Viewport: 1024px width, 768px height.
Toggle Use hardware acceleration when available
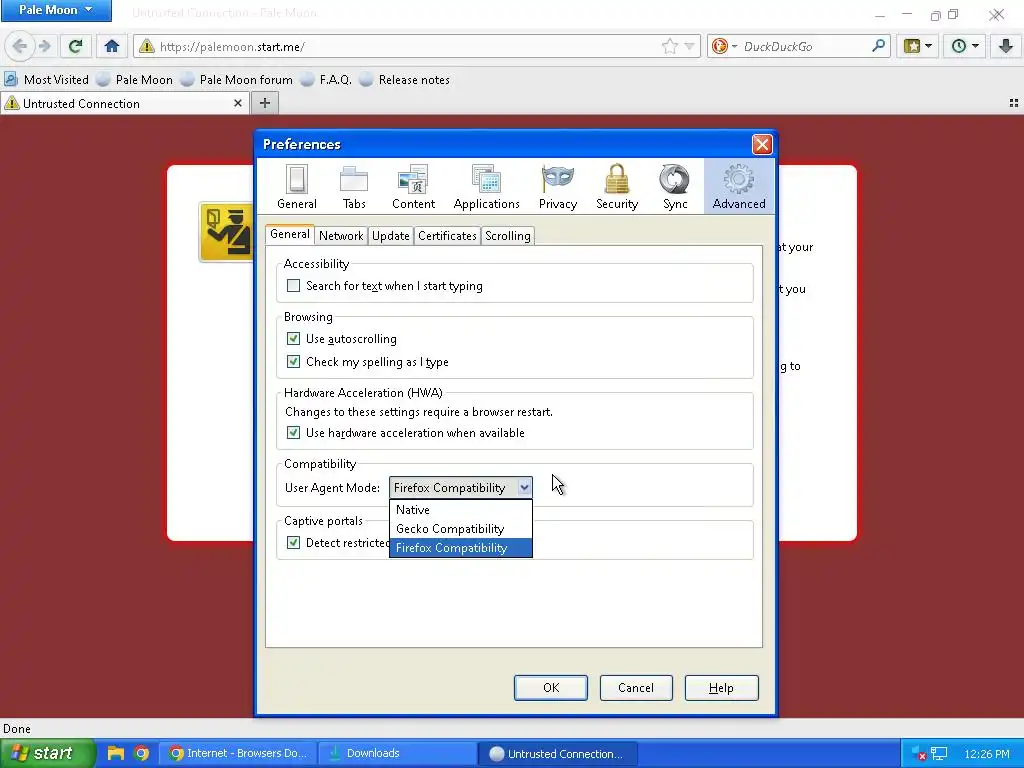pyautogui.click(x=293, y=433)
